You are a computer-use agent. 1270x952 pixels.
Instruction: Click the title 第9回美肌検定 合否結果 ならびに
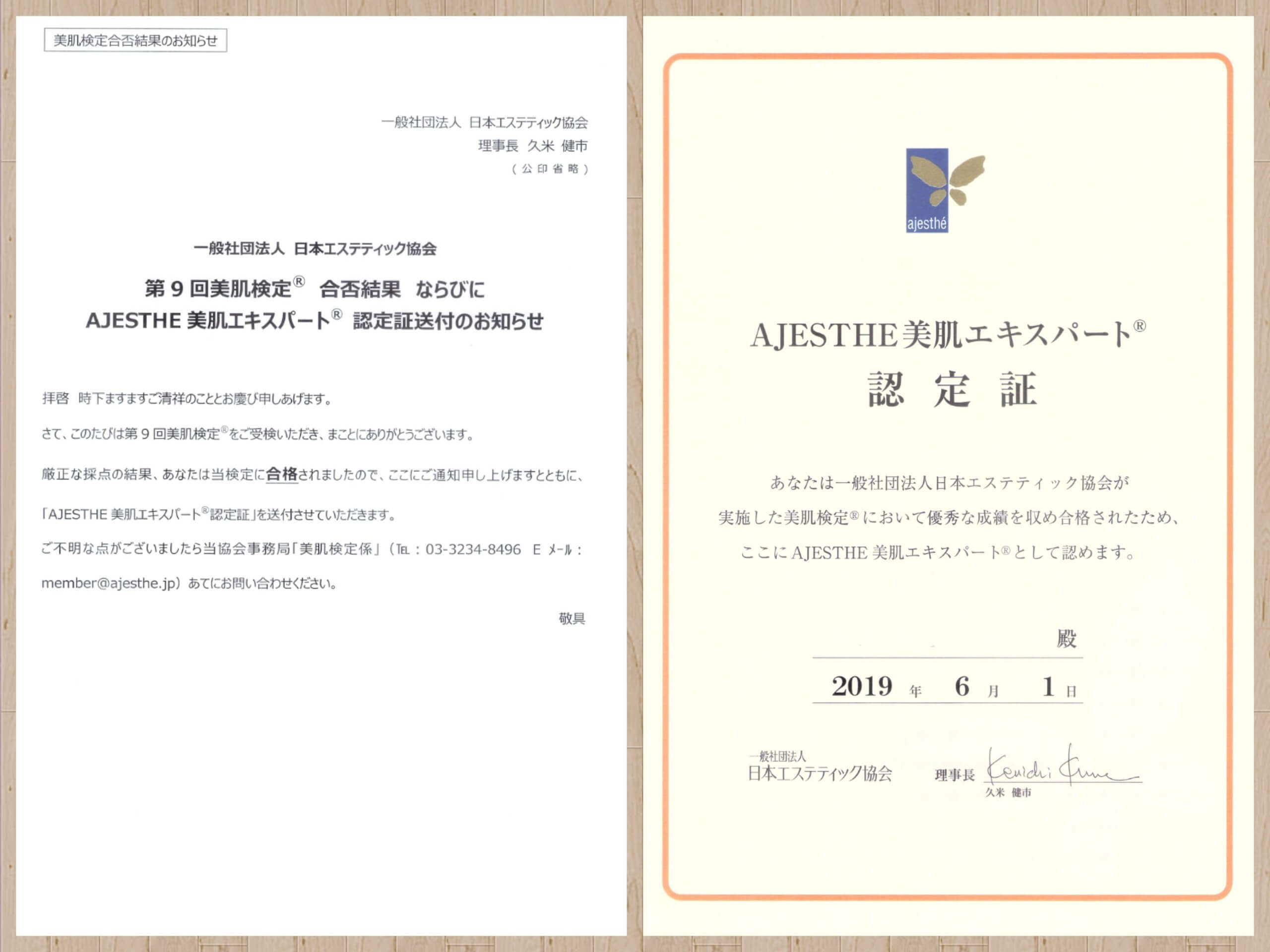click(x=315, y=288)
